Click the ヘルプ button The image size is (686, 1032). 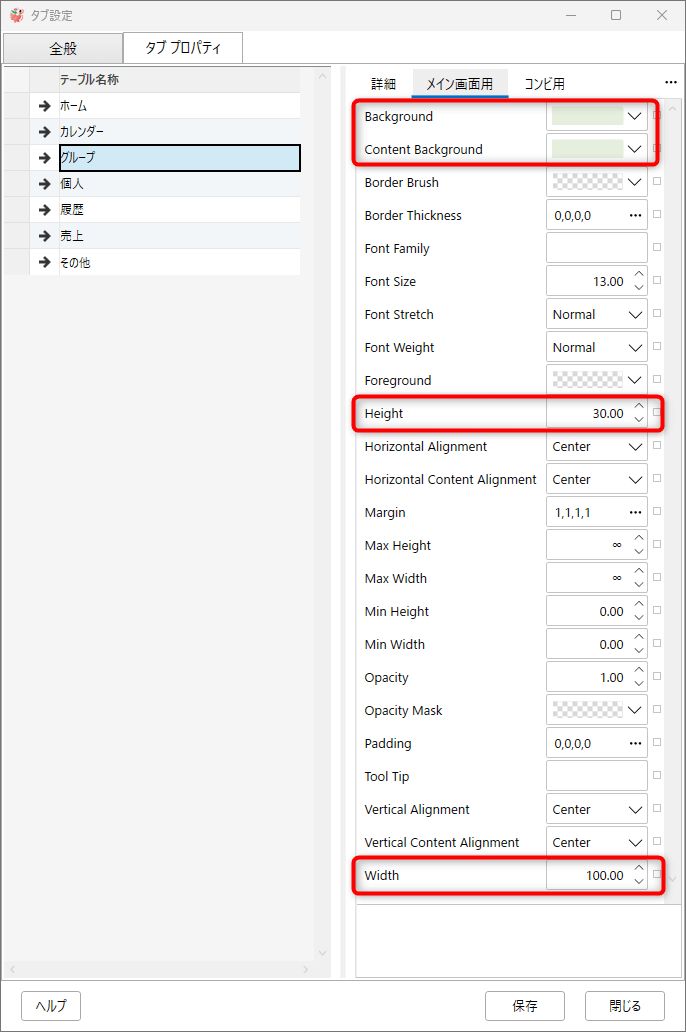51,1006
